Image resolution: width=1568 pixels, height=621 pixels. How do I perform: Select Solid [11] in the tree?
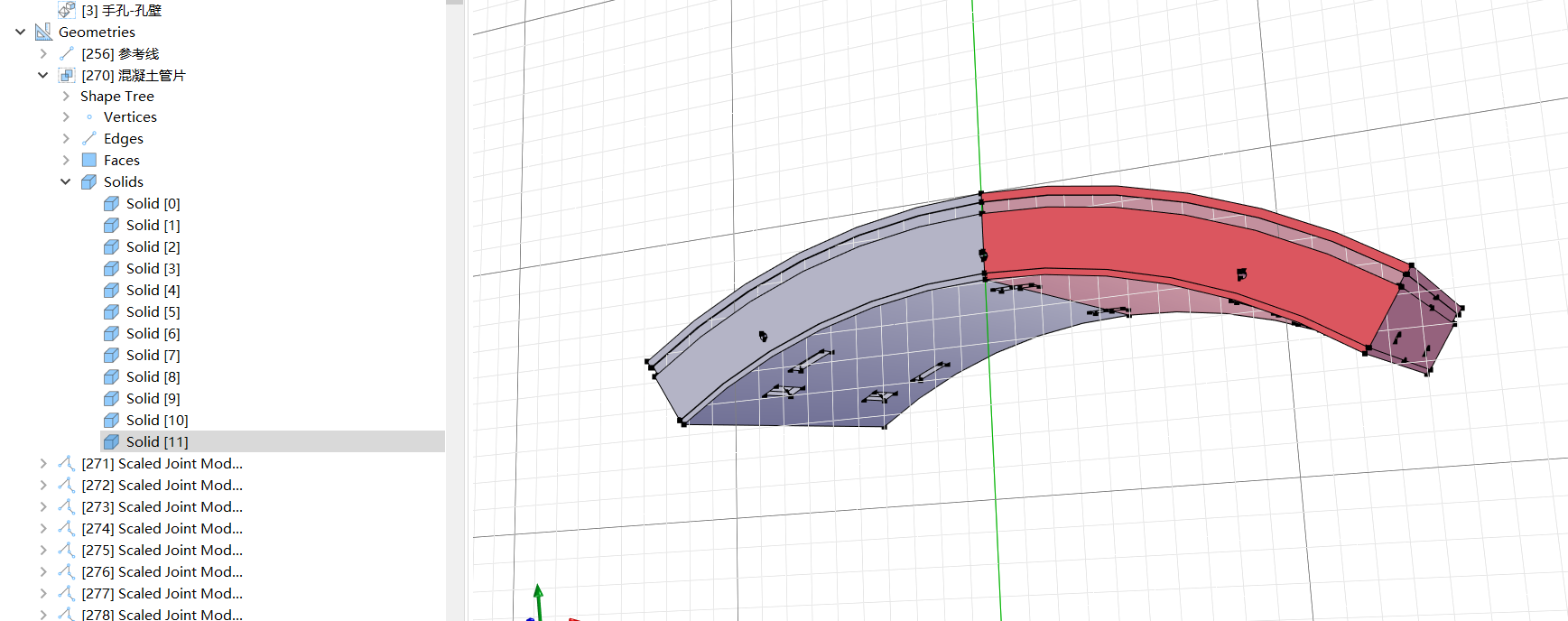point(157,441)
